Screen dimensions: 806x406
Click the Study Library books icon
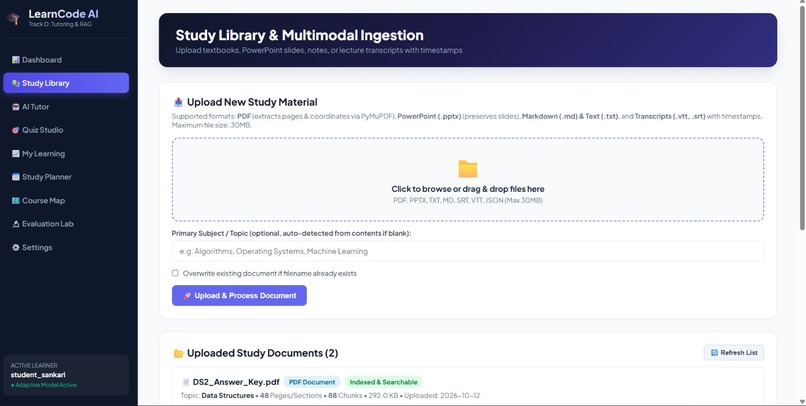[15, 83]
